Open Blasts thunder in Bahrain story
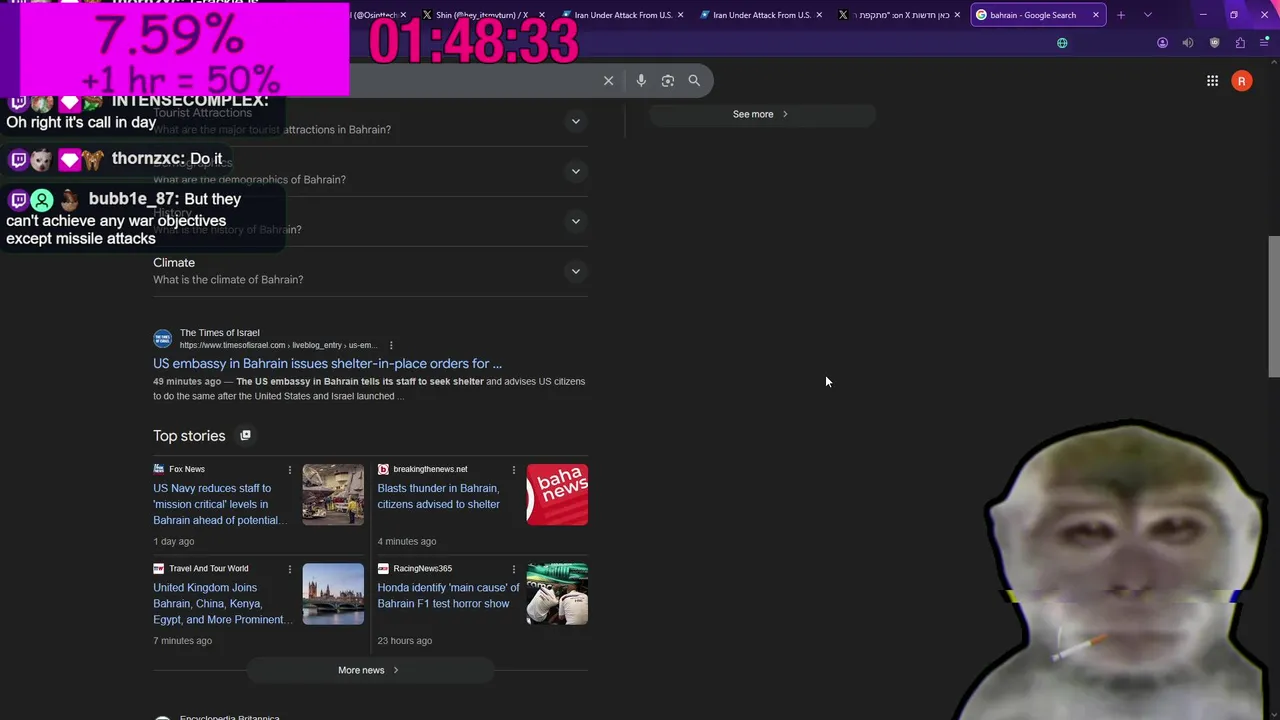The image size is (1280, 720). click(x=438, y=496)
